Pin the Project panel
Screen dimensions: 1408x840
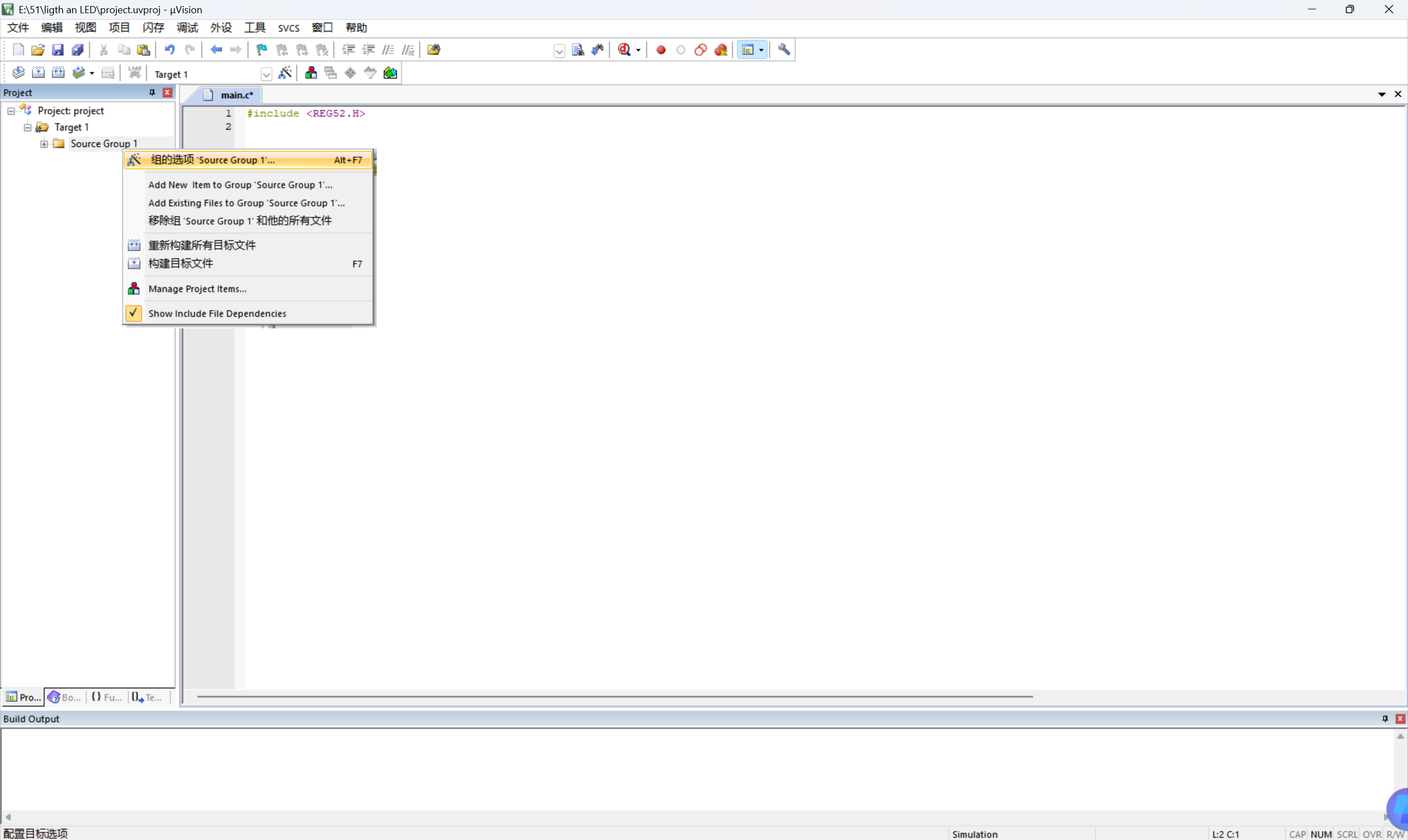[x=152, y=93]
